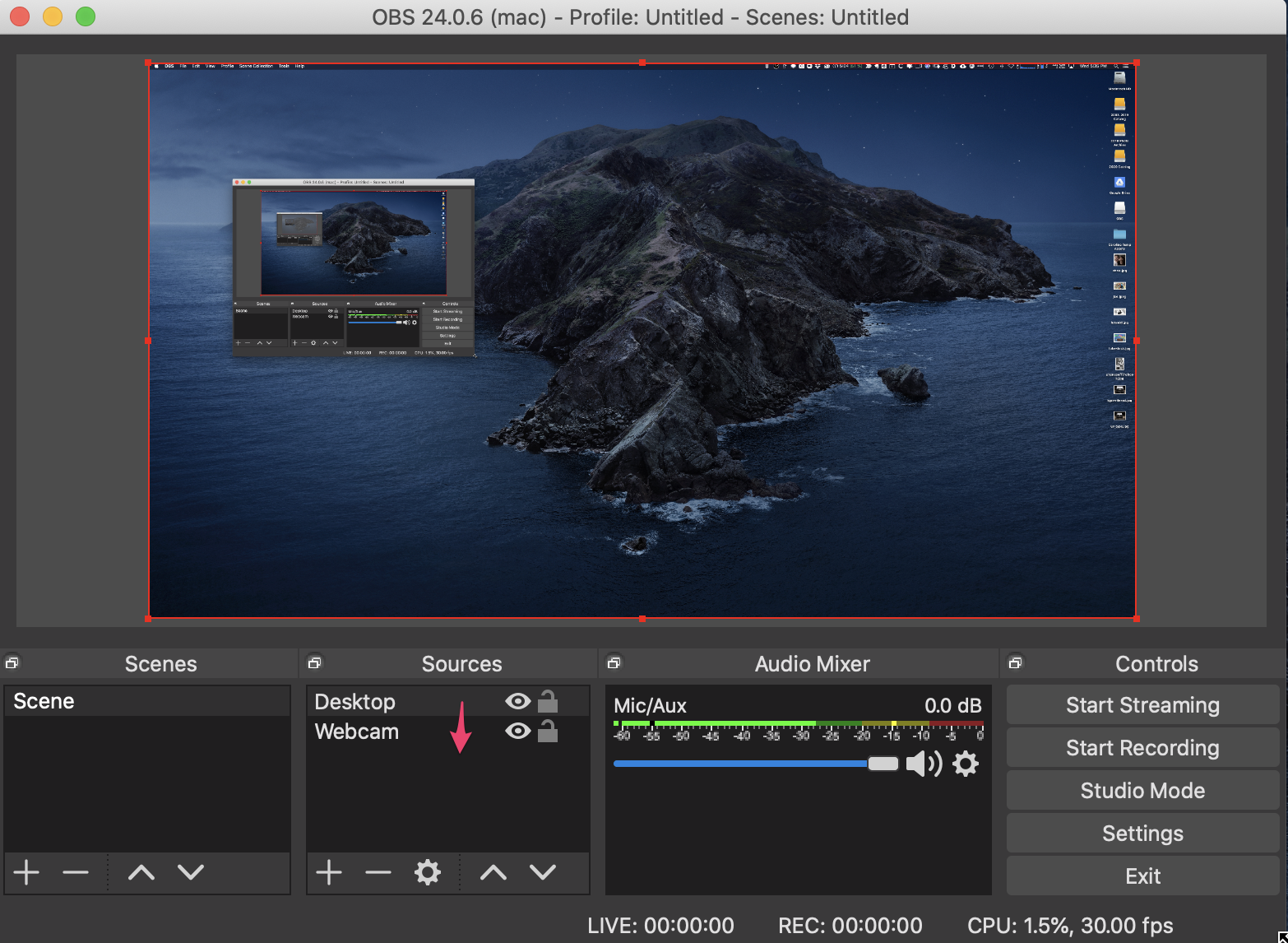Remove the selected scene with minus icon

tap(76, 872)
